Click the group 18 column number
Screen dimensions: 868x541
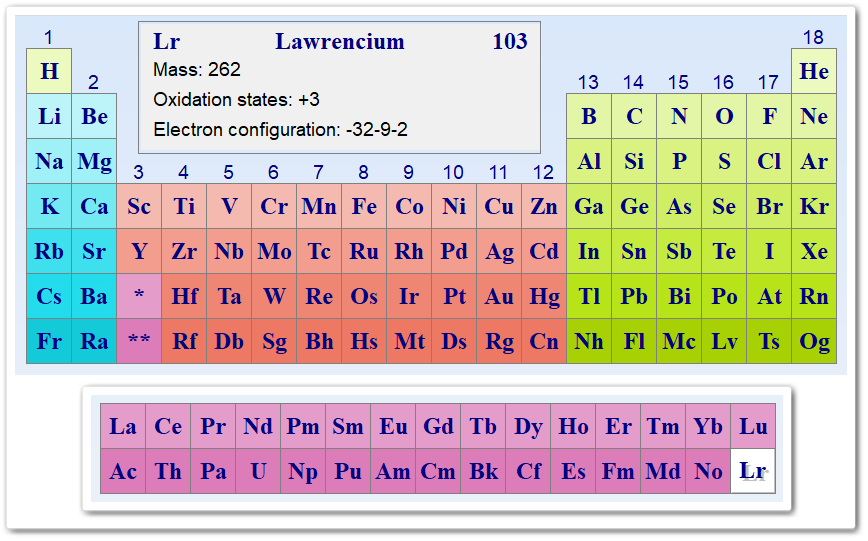coord(813,38)
